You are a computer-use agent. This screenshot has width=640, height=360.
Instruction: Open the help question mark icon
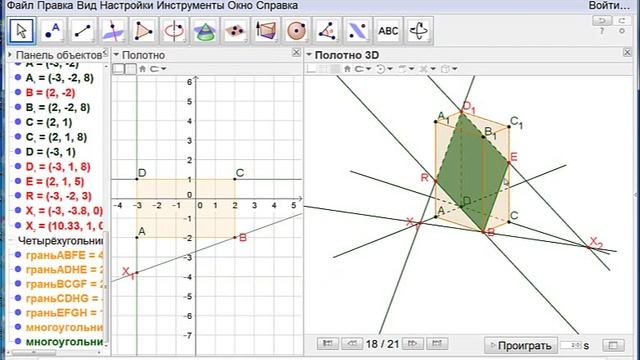coord(602,31)
